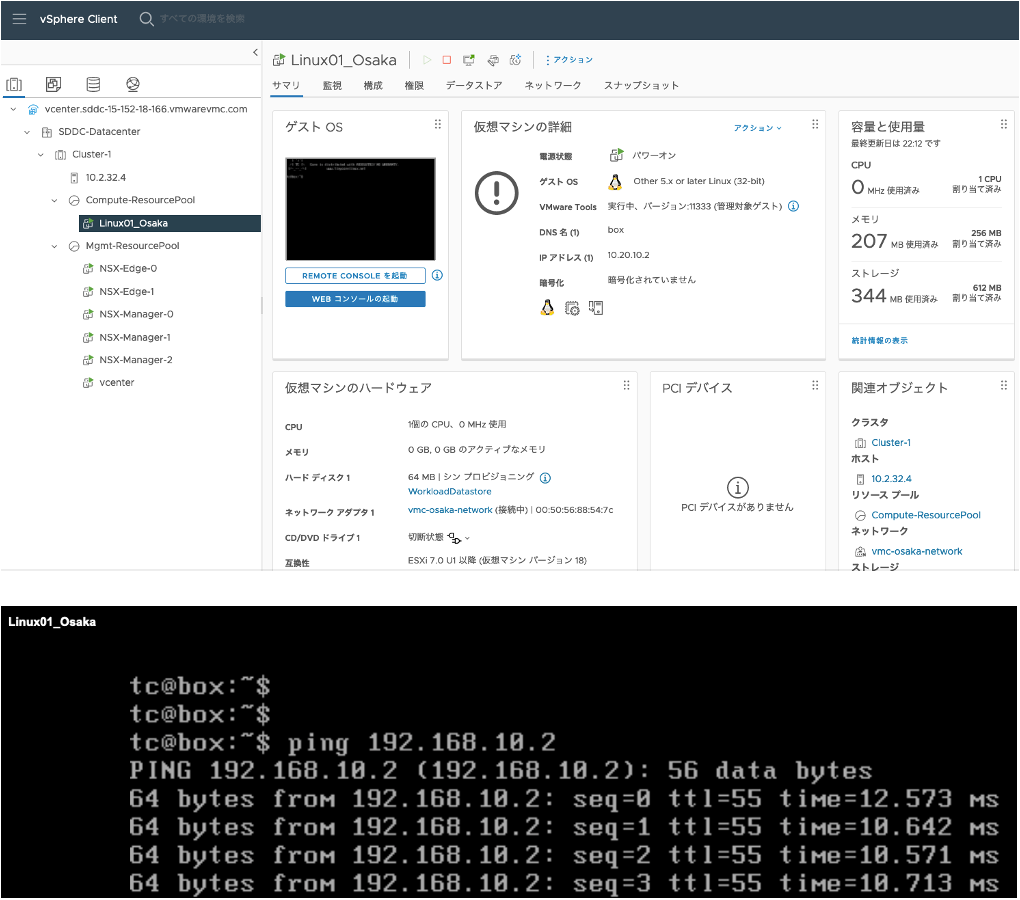Select NSX-Edge-1 virtual machine
The image size is (1020, 900).
(x=126, y=292)
